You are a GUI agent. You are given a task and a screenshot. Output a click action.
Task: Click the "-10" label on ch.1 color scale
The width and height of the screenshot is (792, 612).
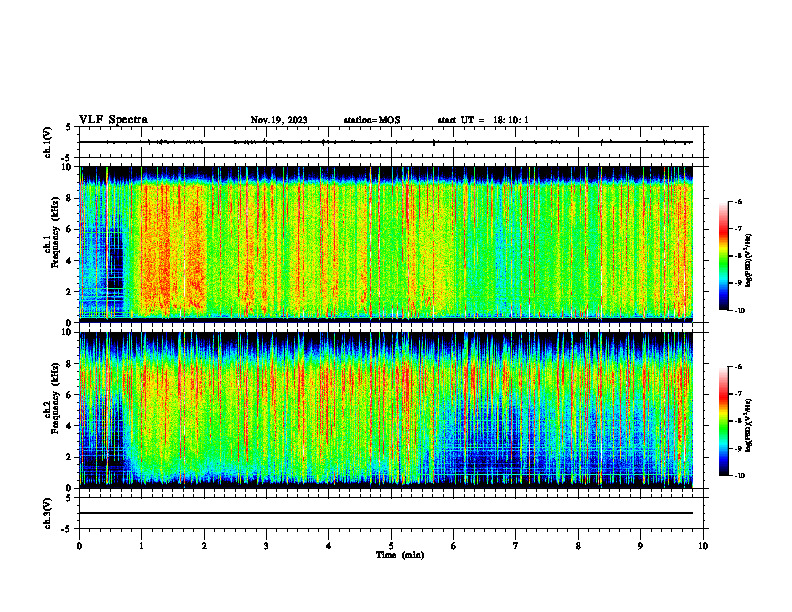739,311
